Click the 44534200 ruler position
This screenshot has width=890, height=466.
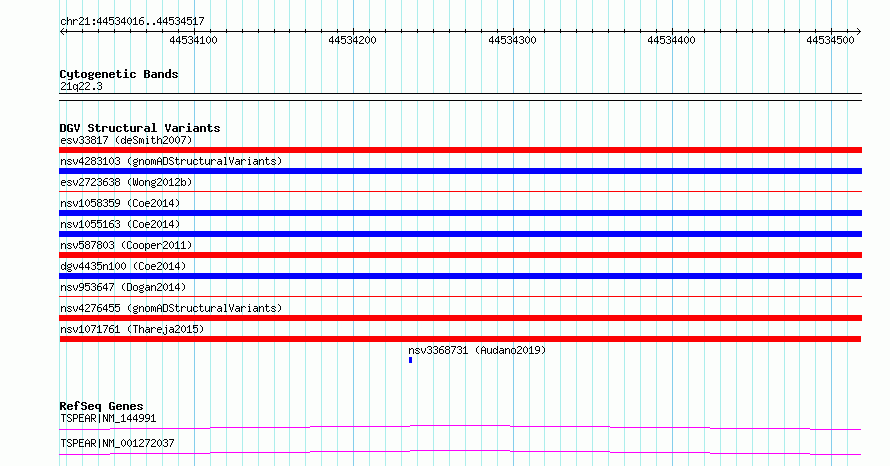352,40
